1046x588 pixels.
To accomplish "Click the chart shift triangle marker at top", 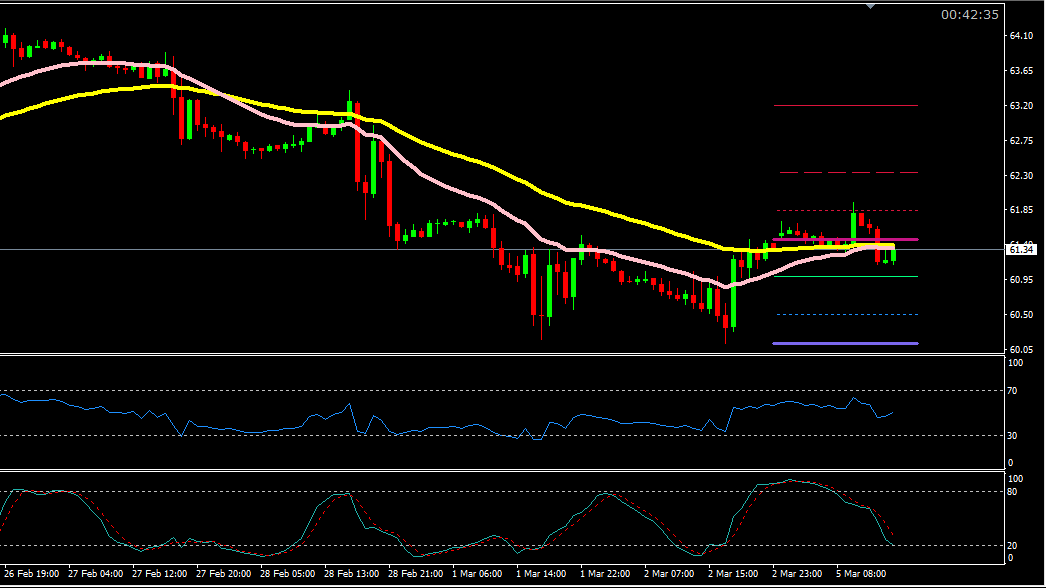I will [x=871, y=6].
